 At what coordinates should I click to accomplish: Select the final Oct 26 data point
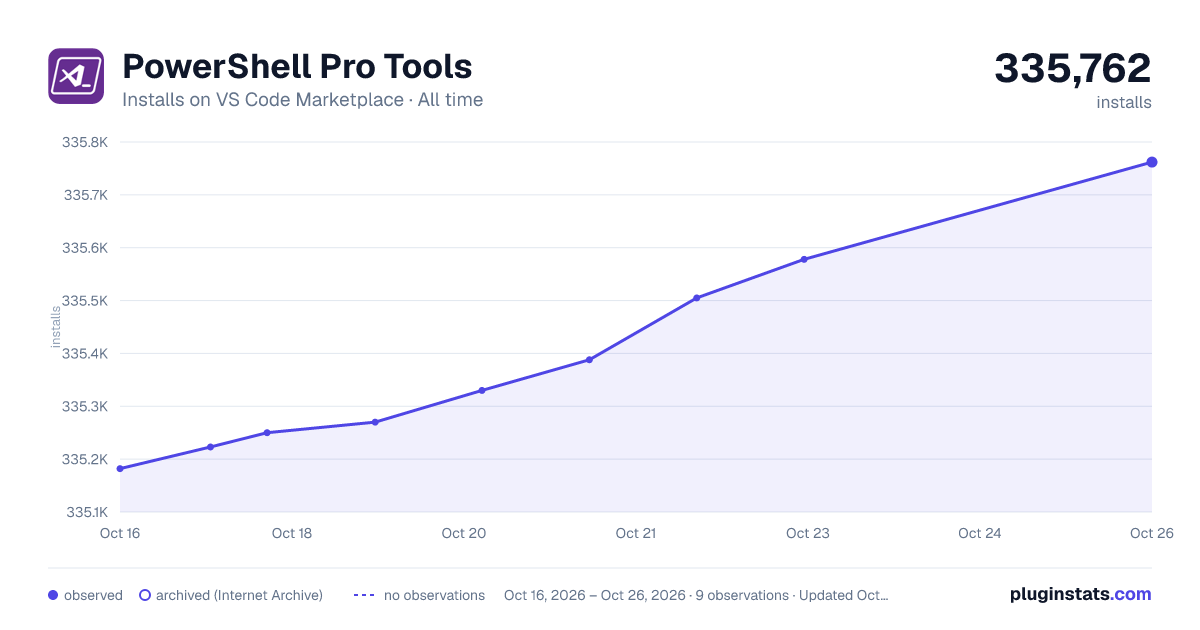coord(1152,162)
